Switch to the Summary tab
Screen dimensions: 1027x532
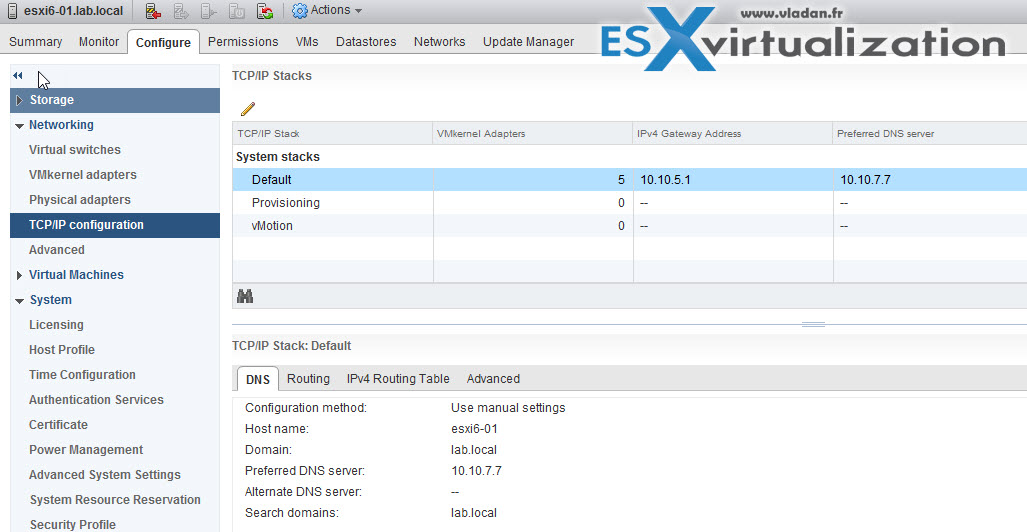(35, 42)
